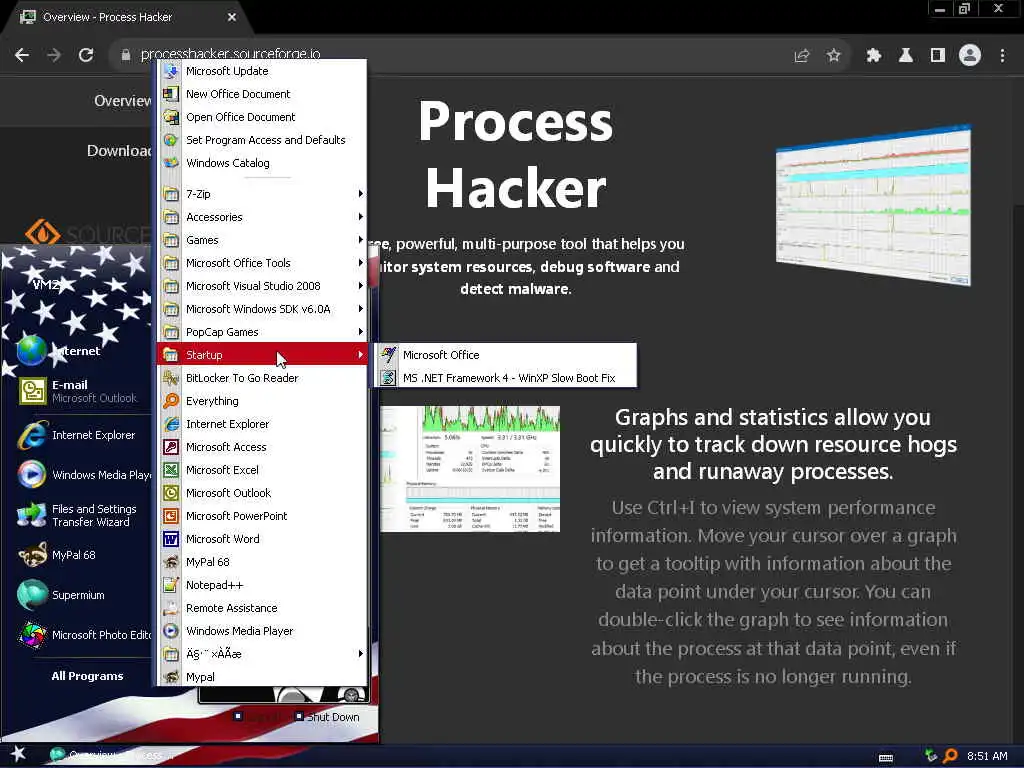Click the Microsoft Word icon
Screen dimensions: 1024x768
click(x=171, y=539)
